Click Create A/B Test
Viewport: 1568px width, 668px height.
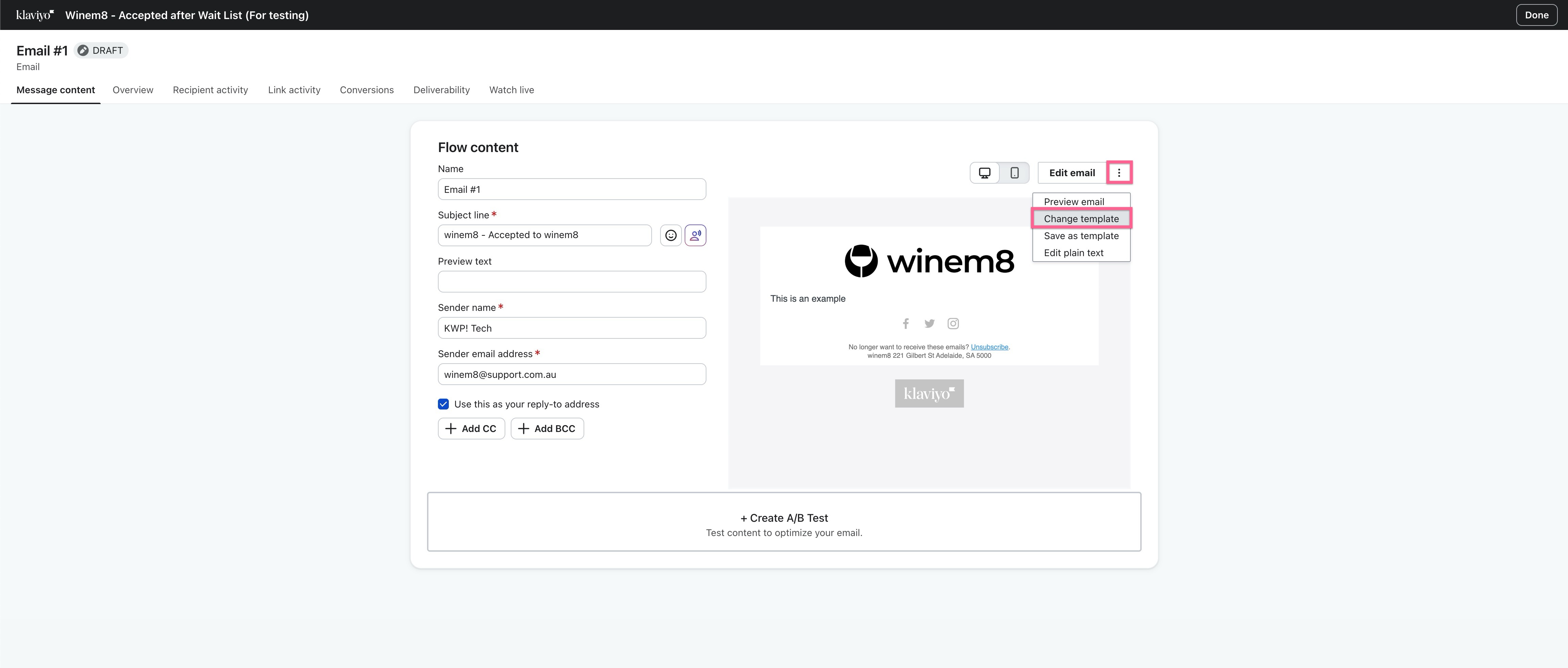pyautogui.click(x=784, y=522)
